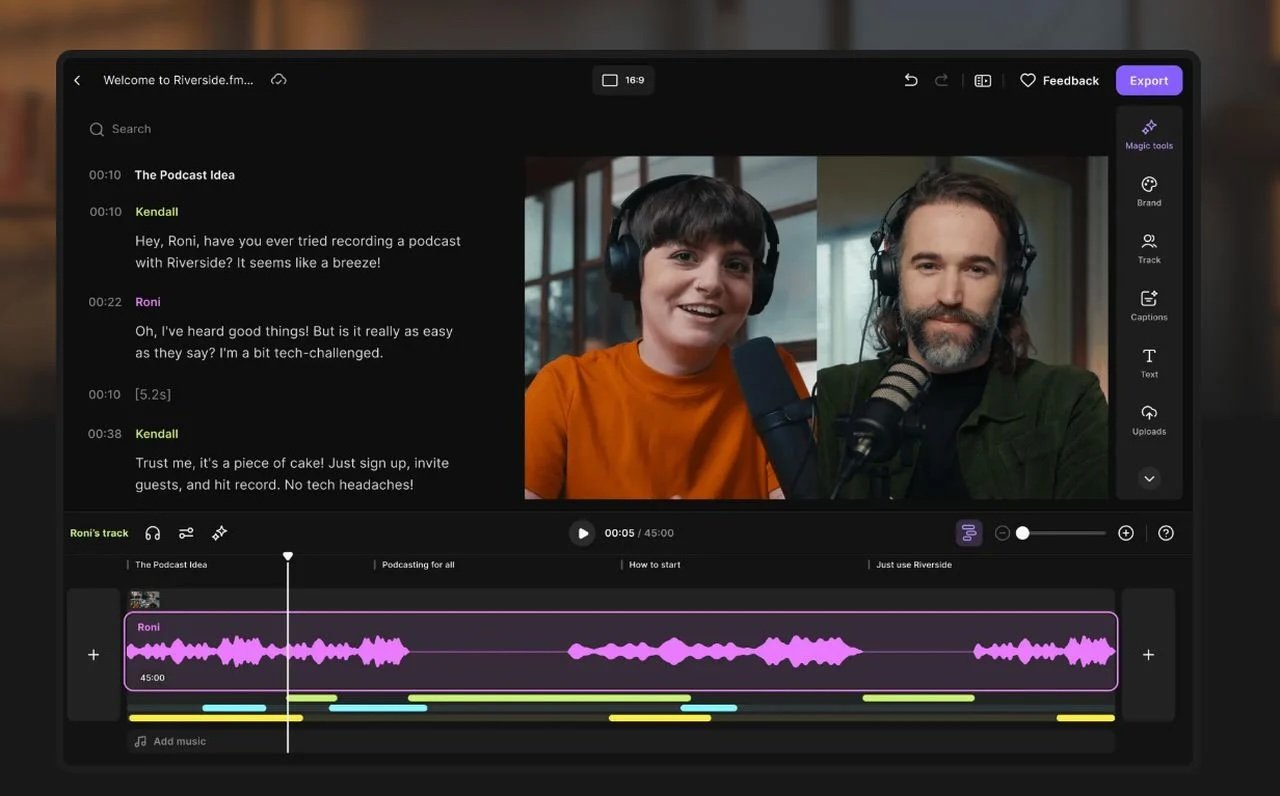Select the [5.2s] pause entry
This screenshot has height=796, width=1280.
click(x=153, y=395)
